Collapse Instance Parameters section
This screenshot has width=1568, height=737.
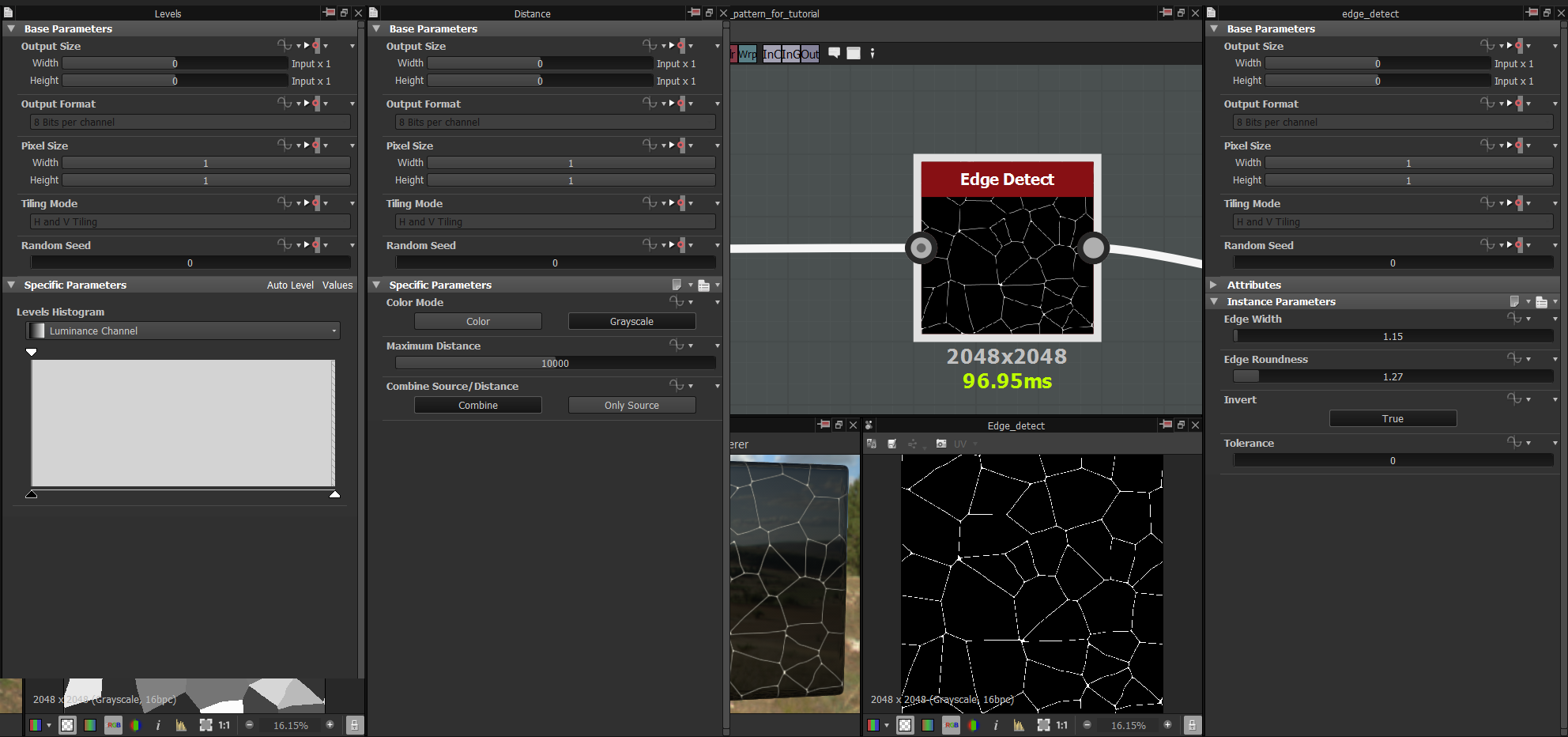pyautogui.click(x=1214, y=301)
